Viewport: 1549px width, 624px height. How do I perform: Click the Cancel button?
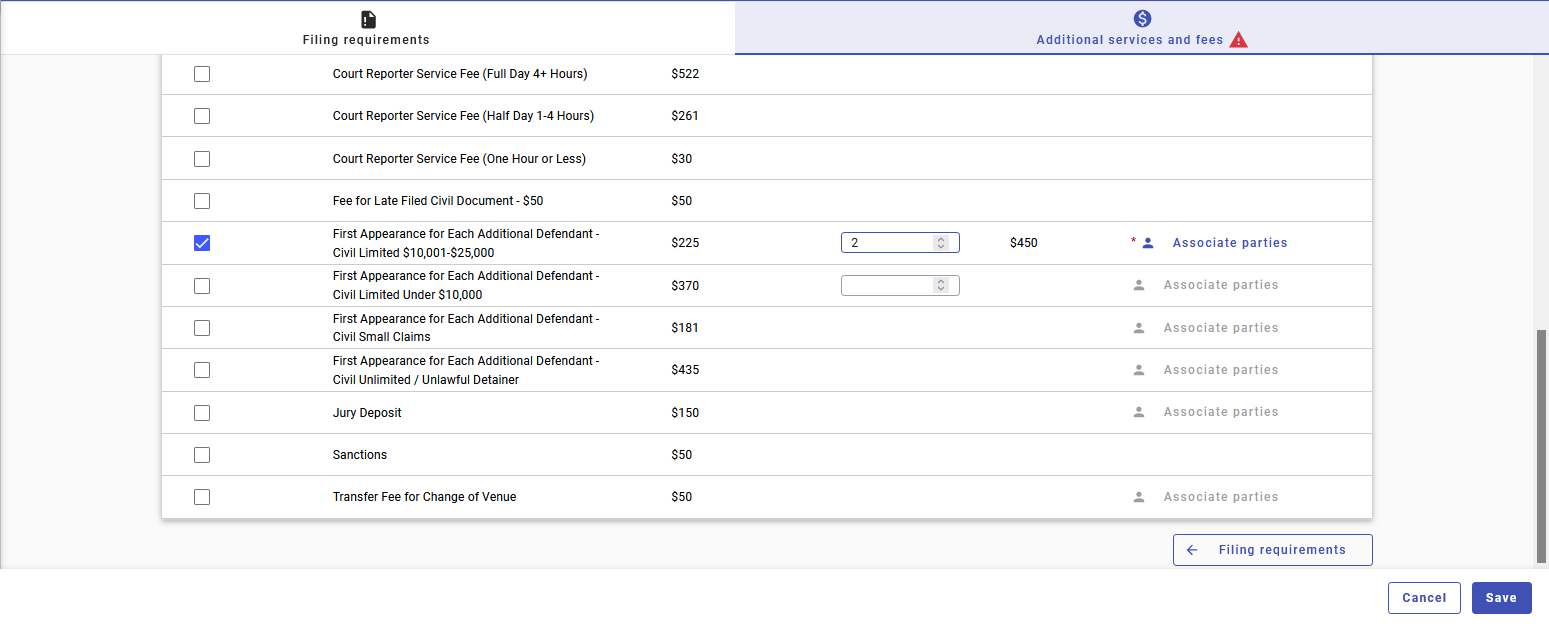(x=1423, y=598)
